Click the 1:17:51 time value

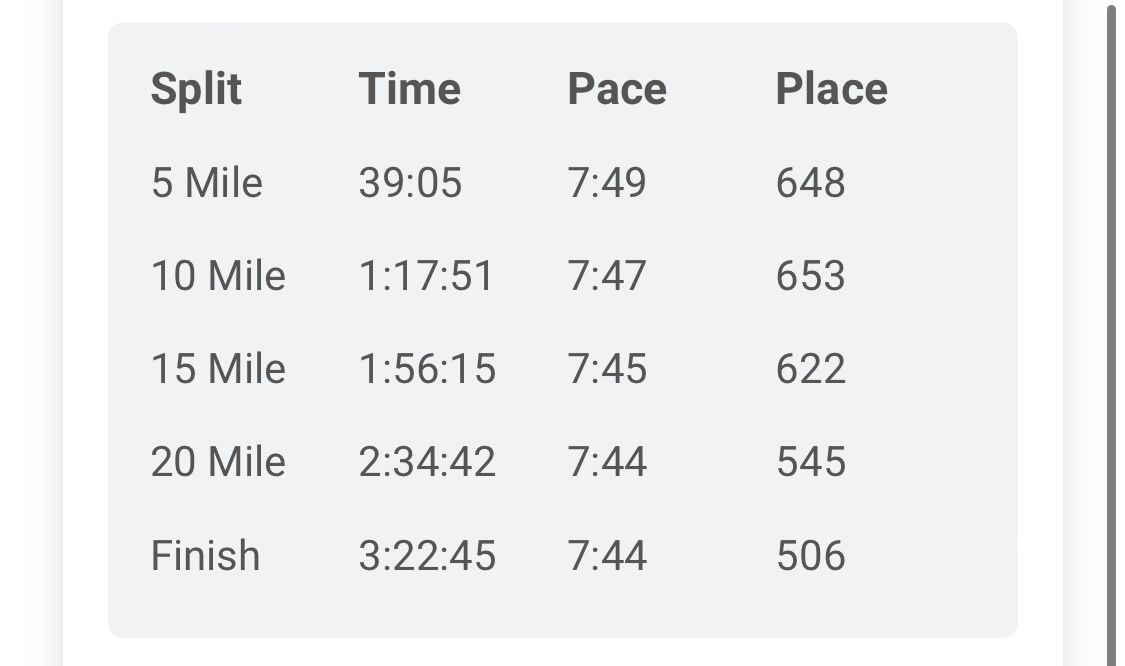click(x=427, y=276)
